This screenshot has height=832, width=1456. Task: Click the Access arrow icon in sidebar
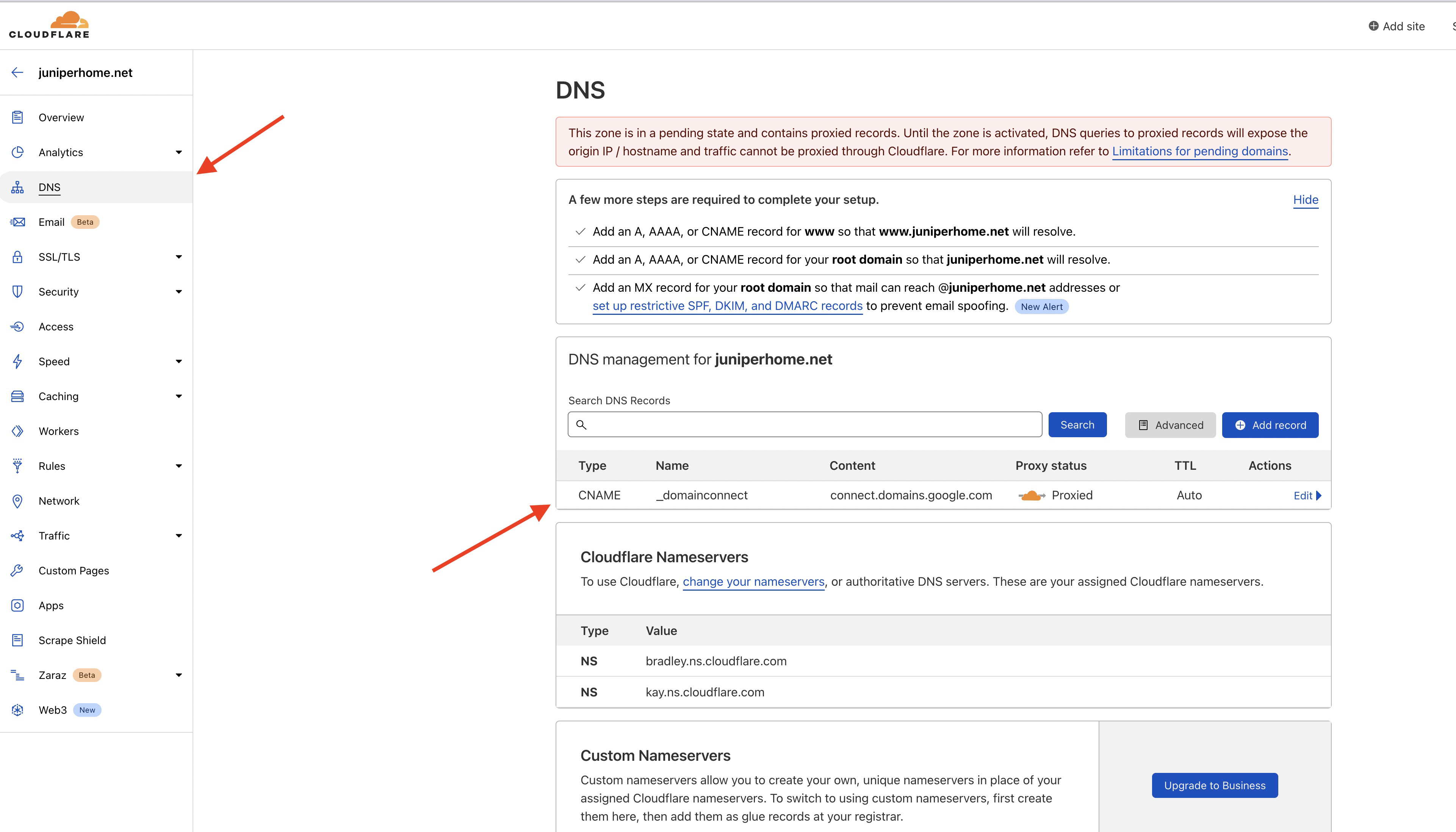(x=18, y=326)
